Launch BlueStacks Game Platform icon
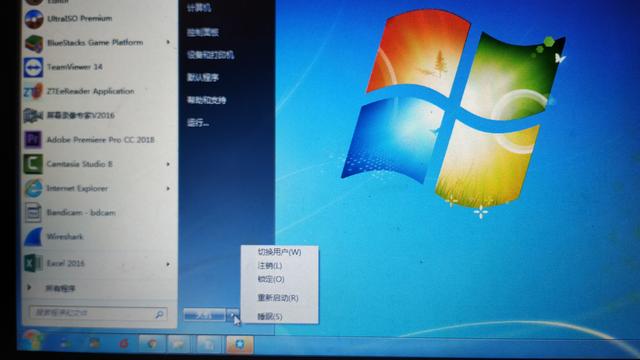 pyautogui.click(x=33, y=43)
